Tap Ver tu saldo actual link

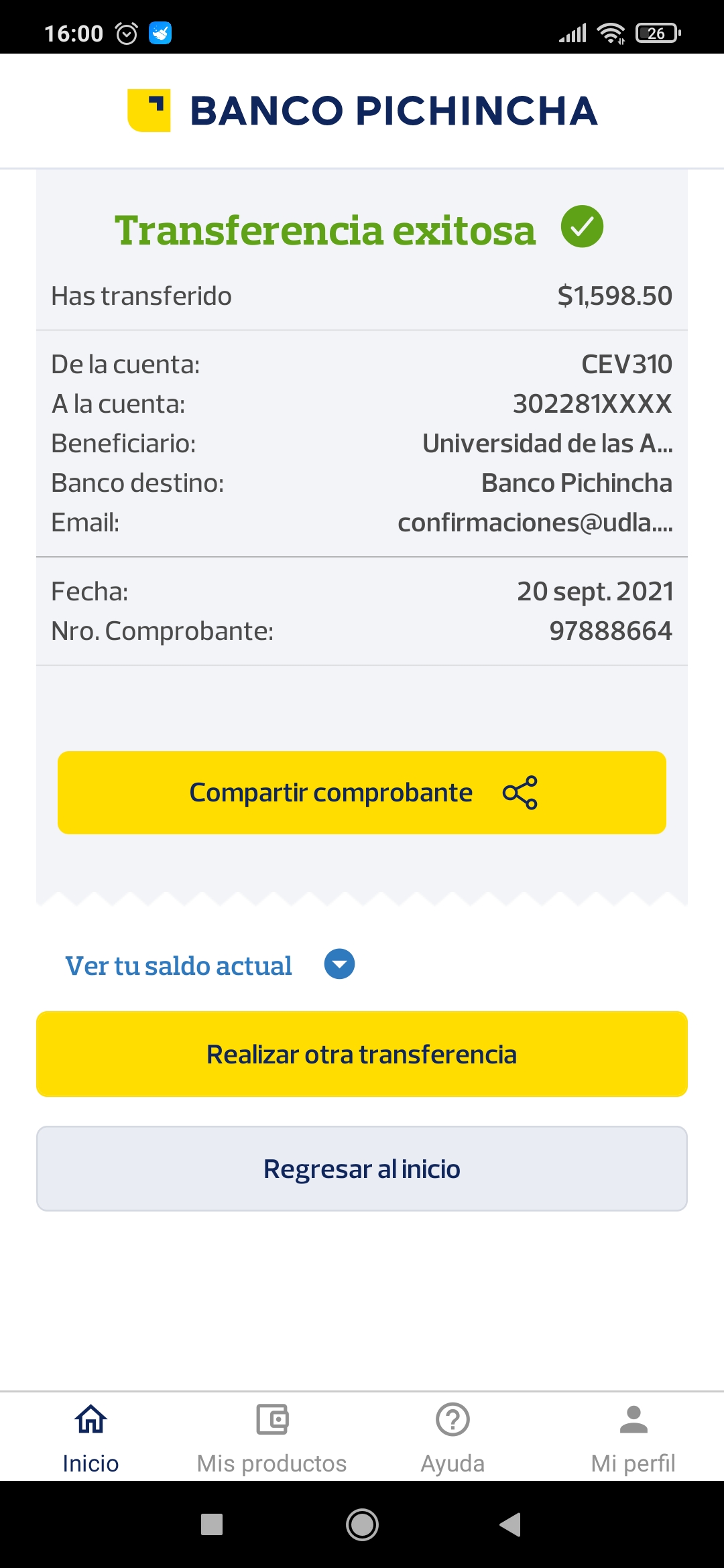click(x=178, y=966)
